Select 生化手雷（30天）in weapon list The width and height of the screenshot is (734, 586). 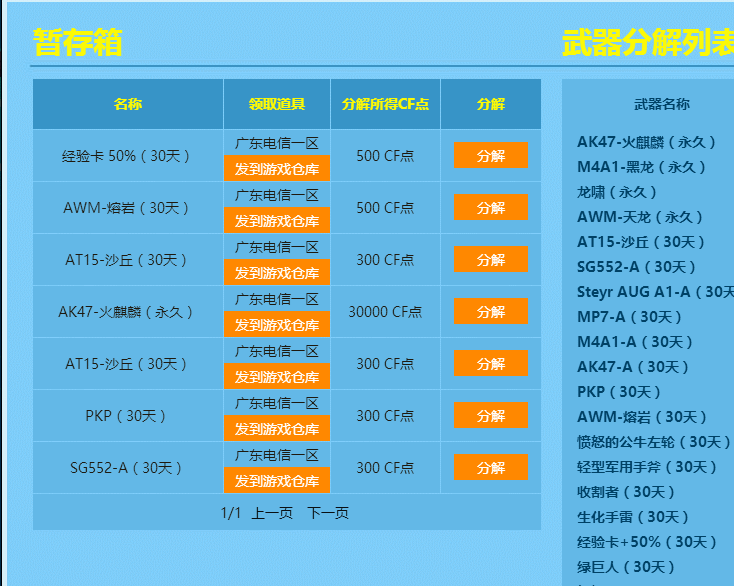coord(633,517)
